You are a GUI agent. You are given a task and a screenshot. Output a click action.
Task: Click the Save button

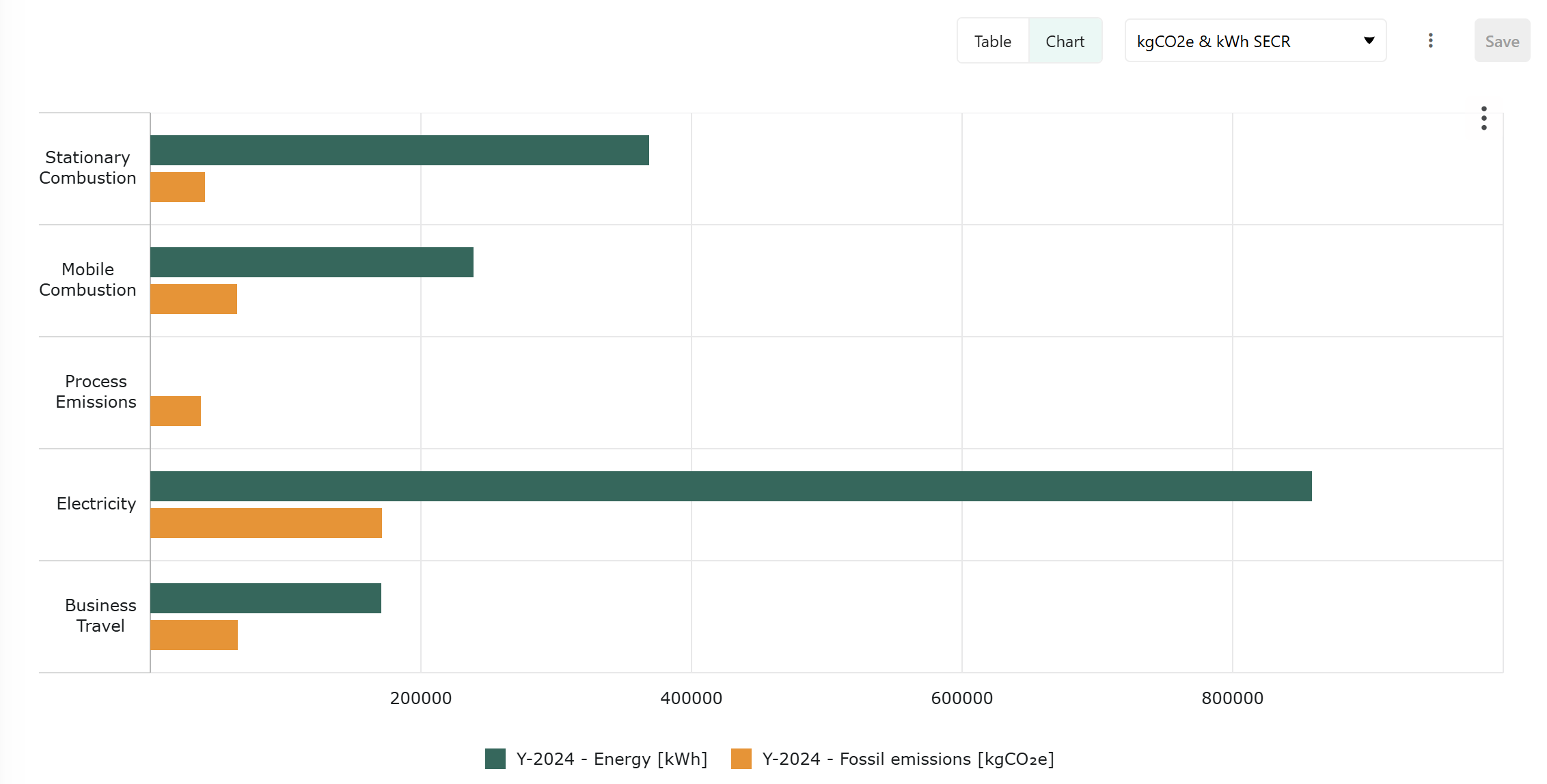[x=1502, y=41]
